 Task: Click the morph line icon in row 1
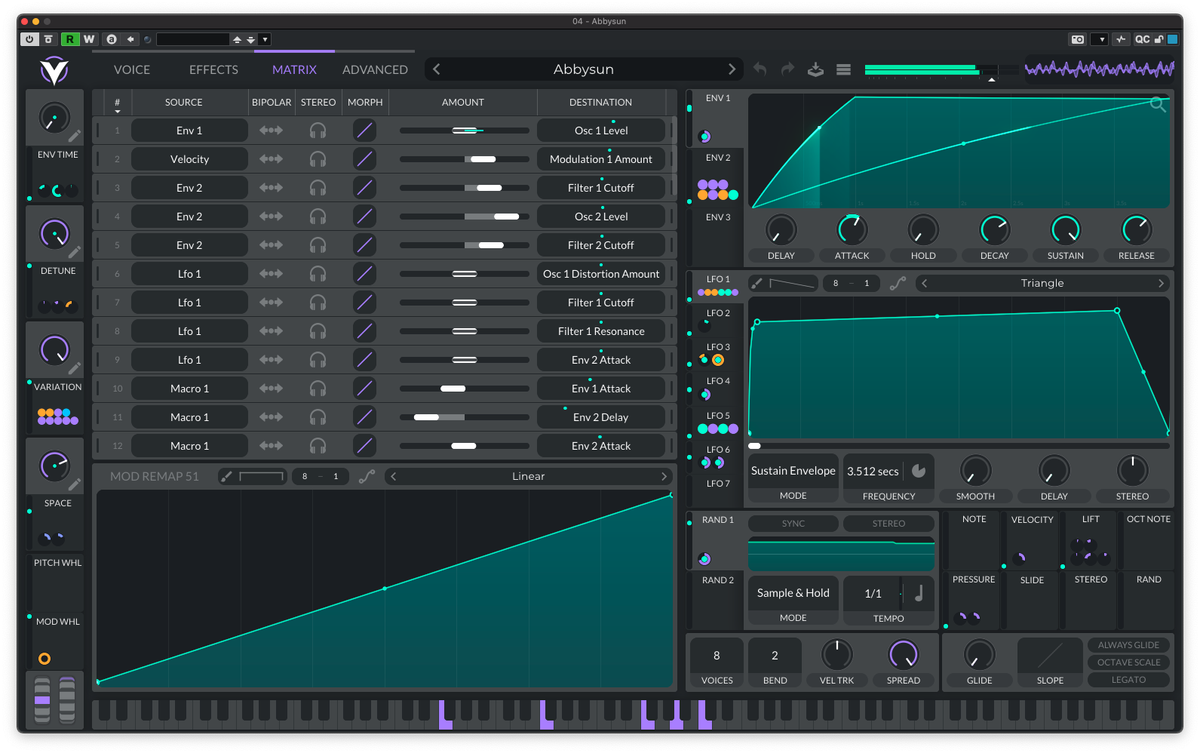click(x=365, y=130)
